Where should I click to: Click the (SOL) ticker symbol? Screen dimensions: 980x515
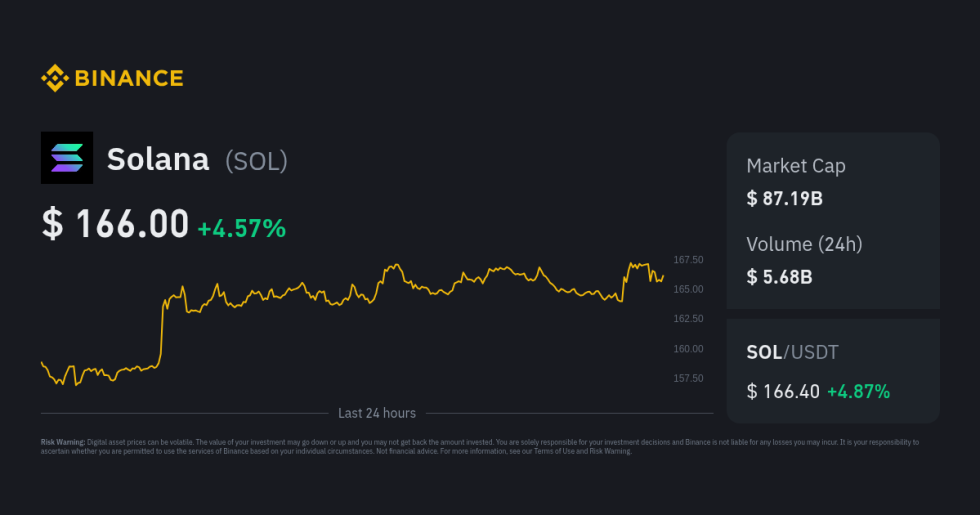[x=256, y=161]
